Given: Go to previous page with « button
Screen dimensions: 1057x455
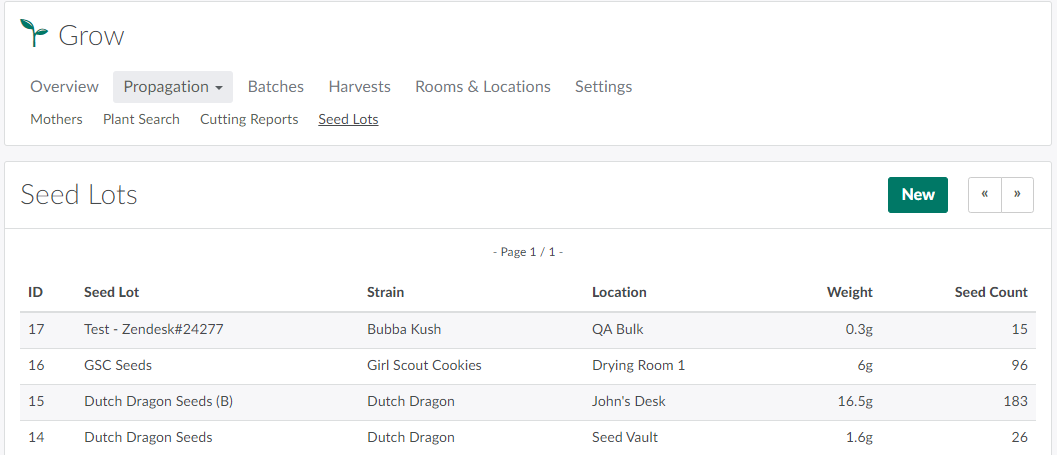Looking at the screenshot, I should coord(985,195).
